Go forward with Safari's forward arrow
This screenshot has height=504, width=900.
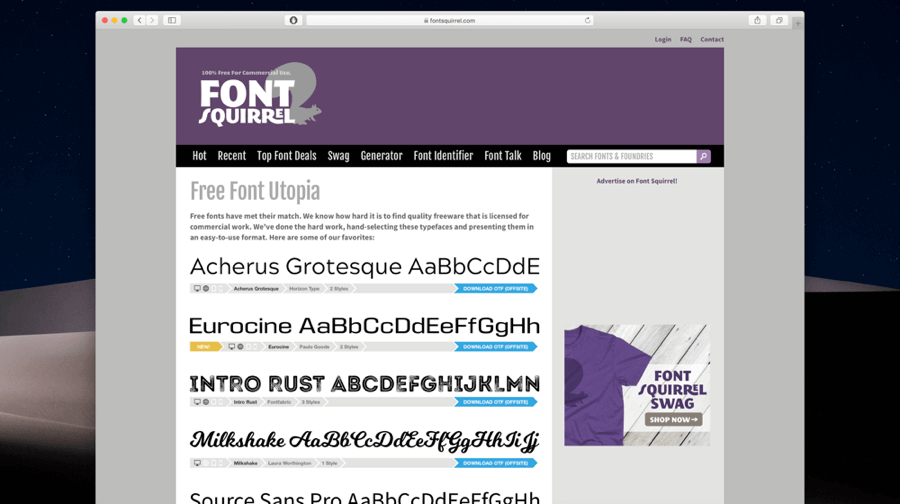pyautogui.click(x=152, y=20)
